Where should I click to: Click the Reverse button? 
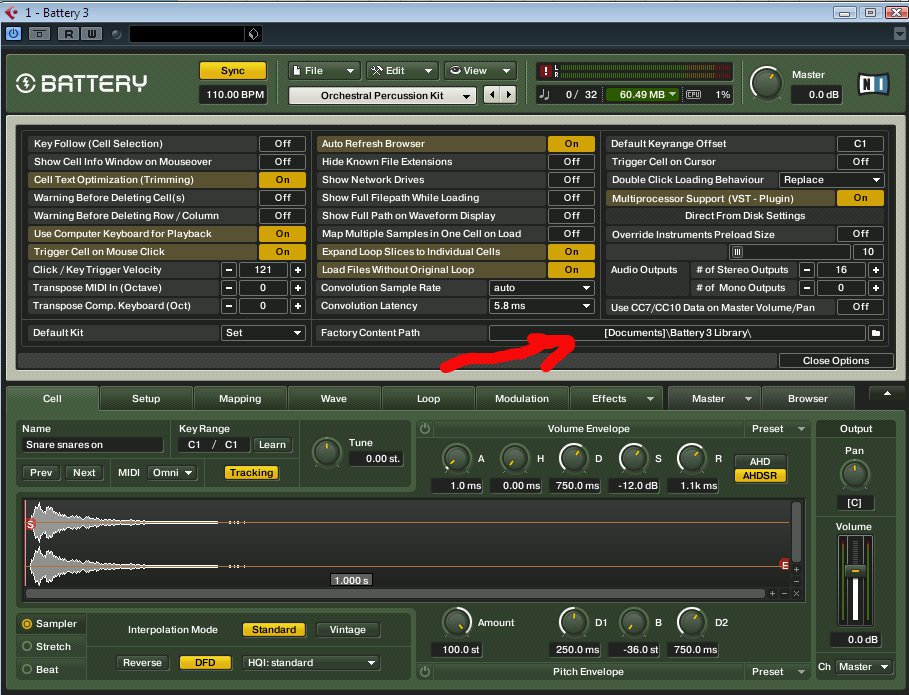[x=142, y=663]
